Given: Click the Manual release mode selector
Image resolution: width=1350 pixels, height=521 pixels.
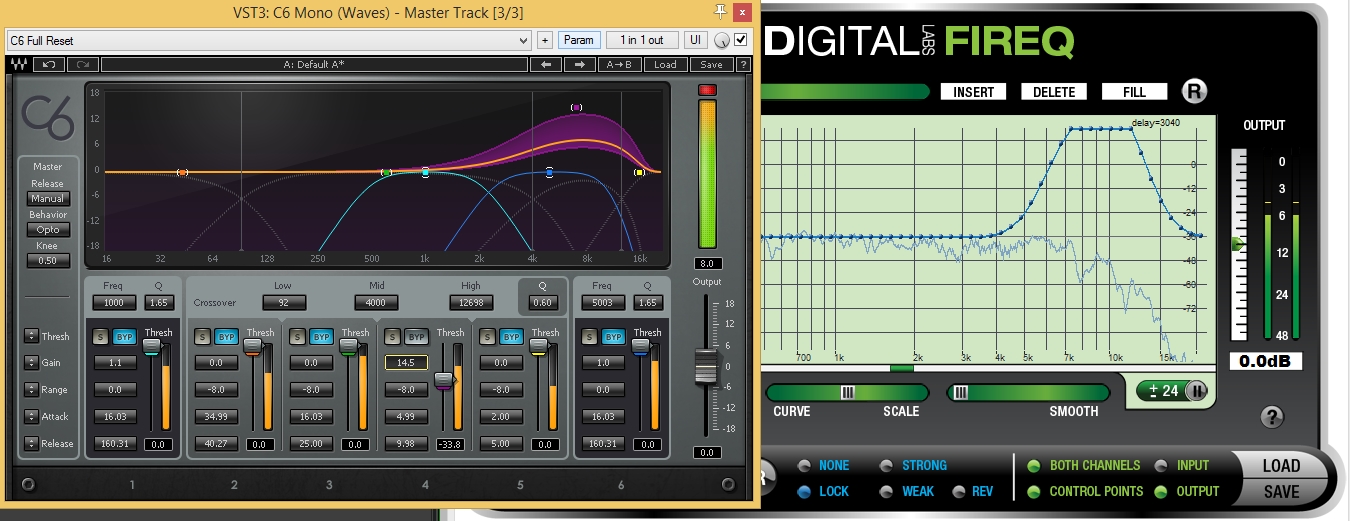Looking at the screenshot, I should (48, 199).
